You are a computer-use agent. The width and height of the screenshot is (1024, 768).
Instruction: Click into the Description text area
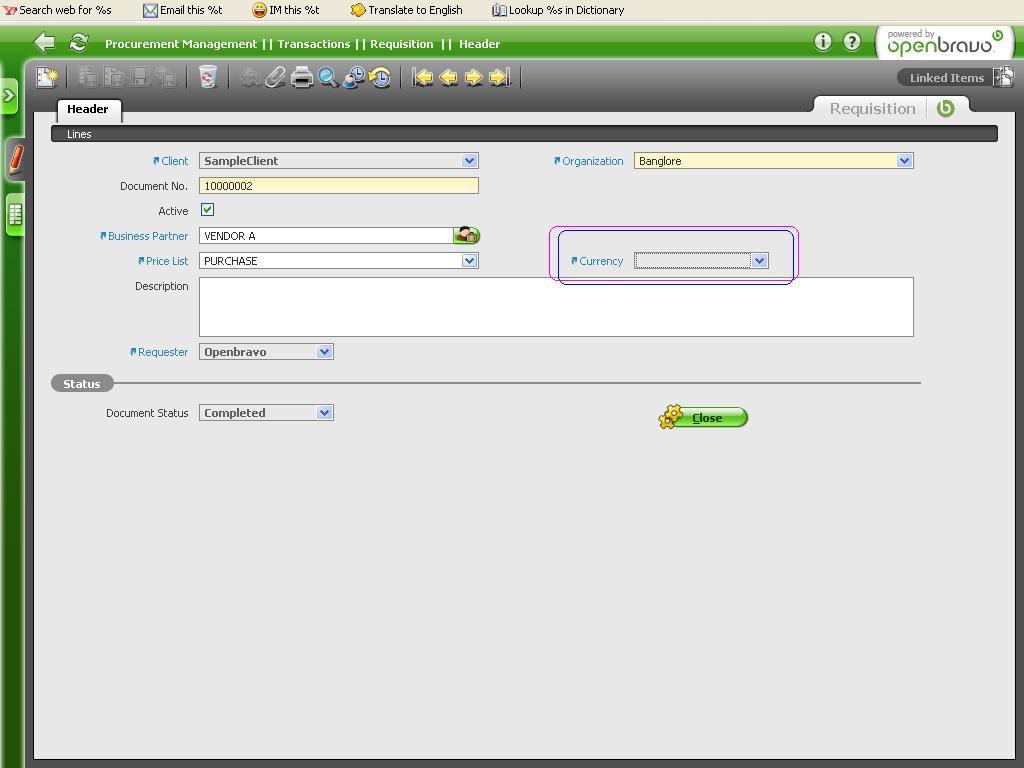pyautogui.click(x=555, y=307)
